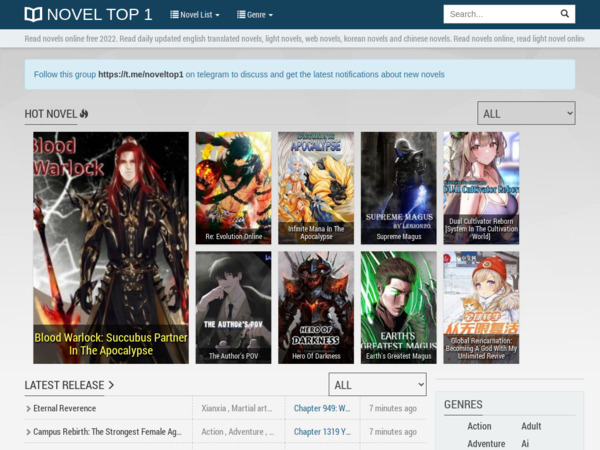
Task: Click the Adventure genre in Campus Rebirth row
Action: [x=246, y=432]
